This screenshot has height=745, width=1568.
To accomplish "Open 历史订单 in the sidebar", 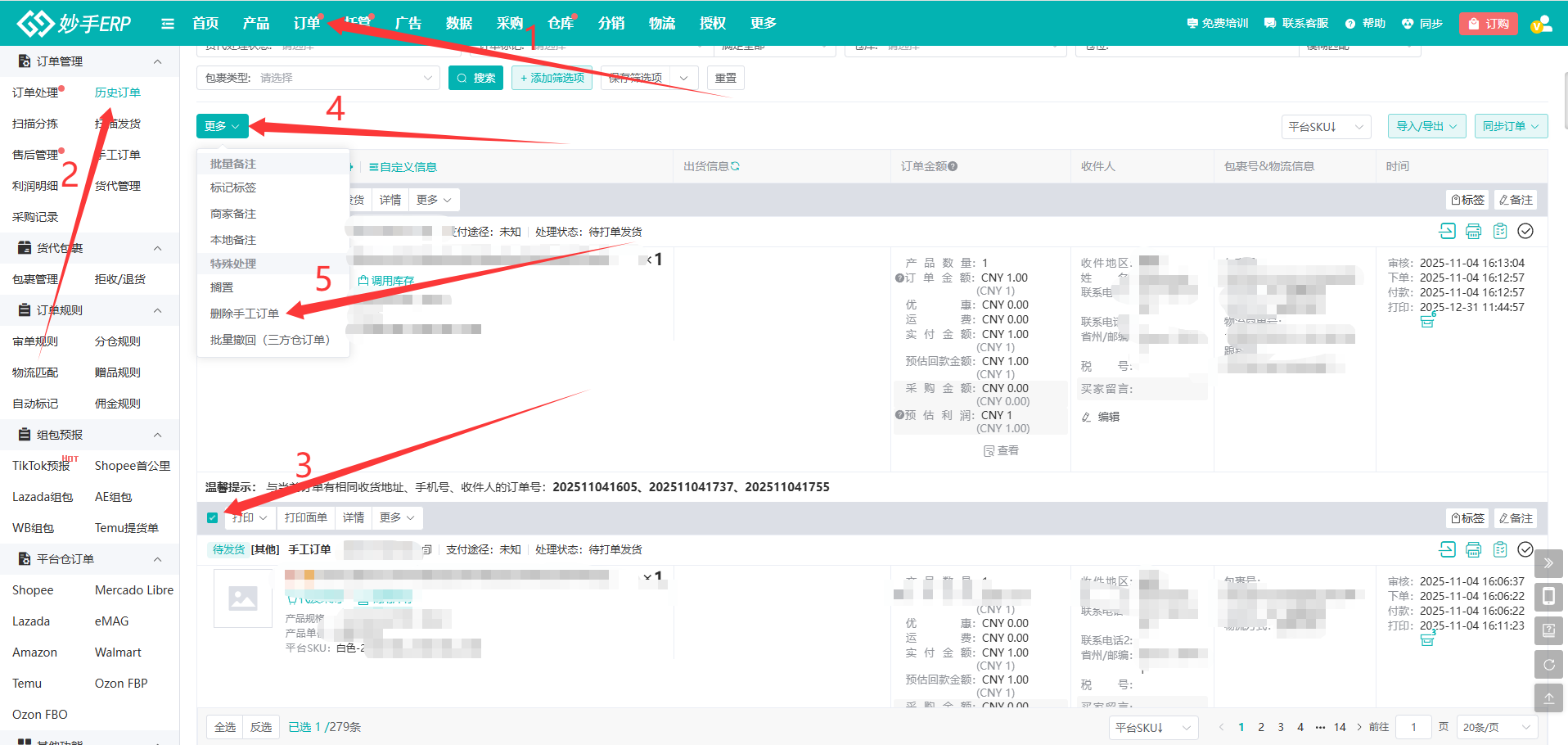I will (x=118, y=93).
